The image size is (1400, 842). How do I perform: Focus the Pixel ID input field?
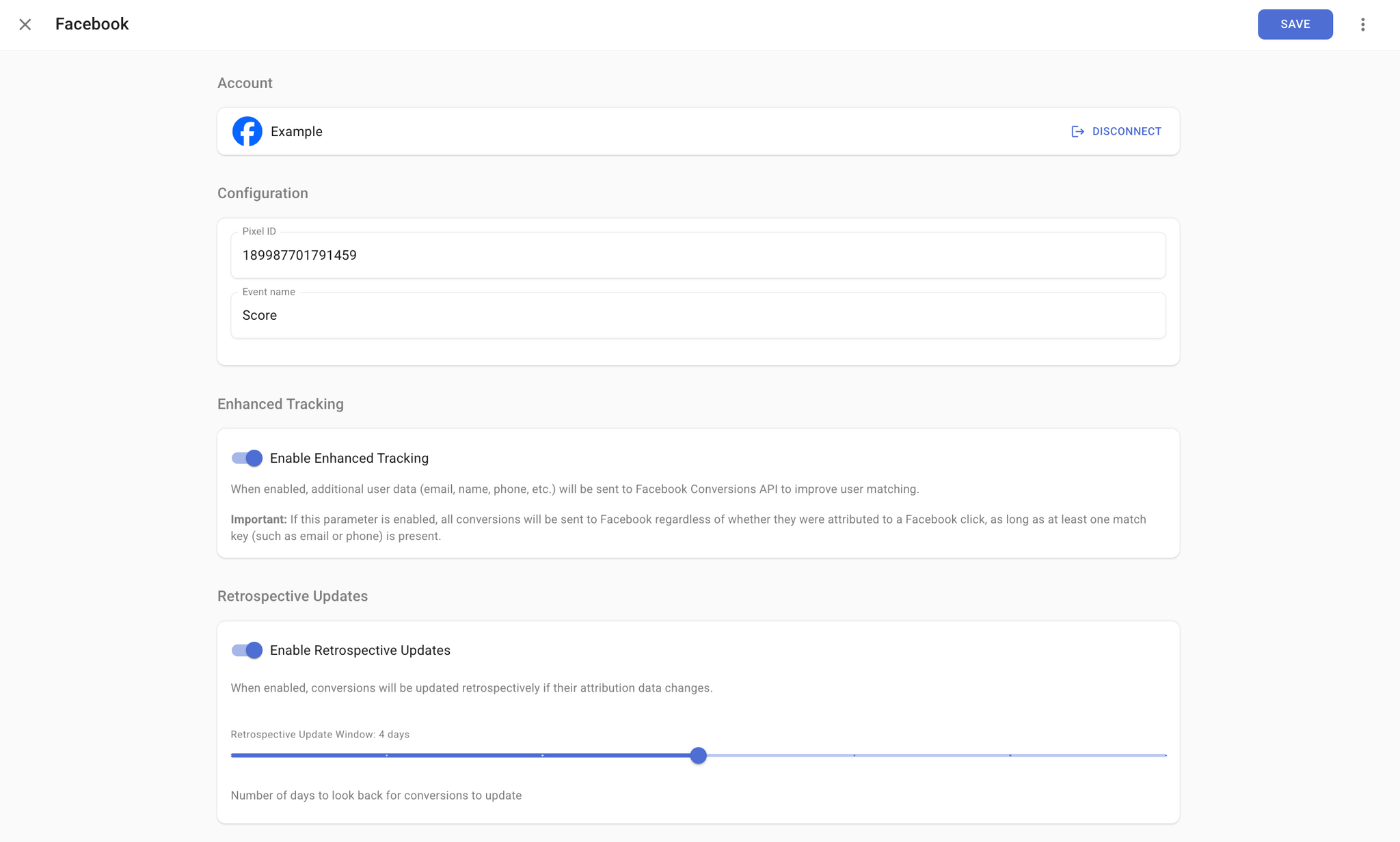pos(697,255)
